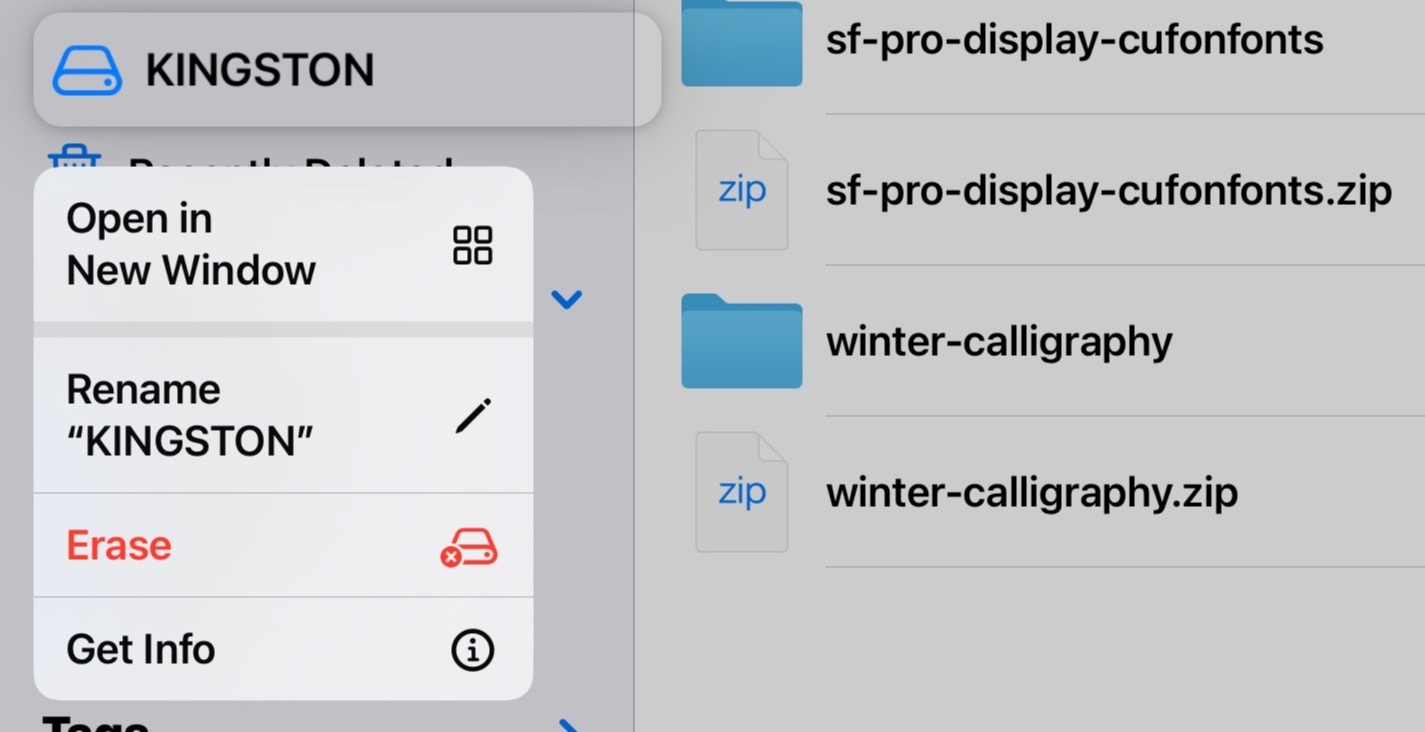Screen dimensions: 1425x732
Task: Click the info circle icon beside Get Info
Action: [x=472, y=651]
